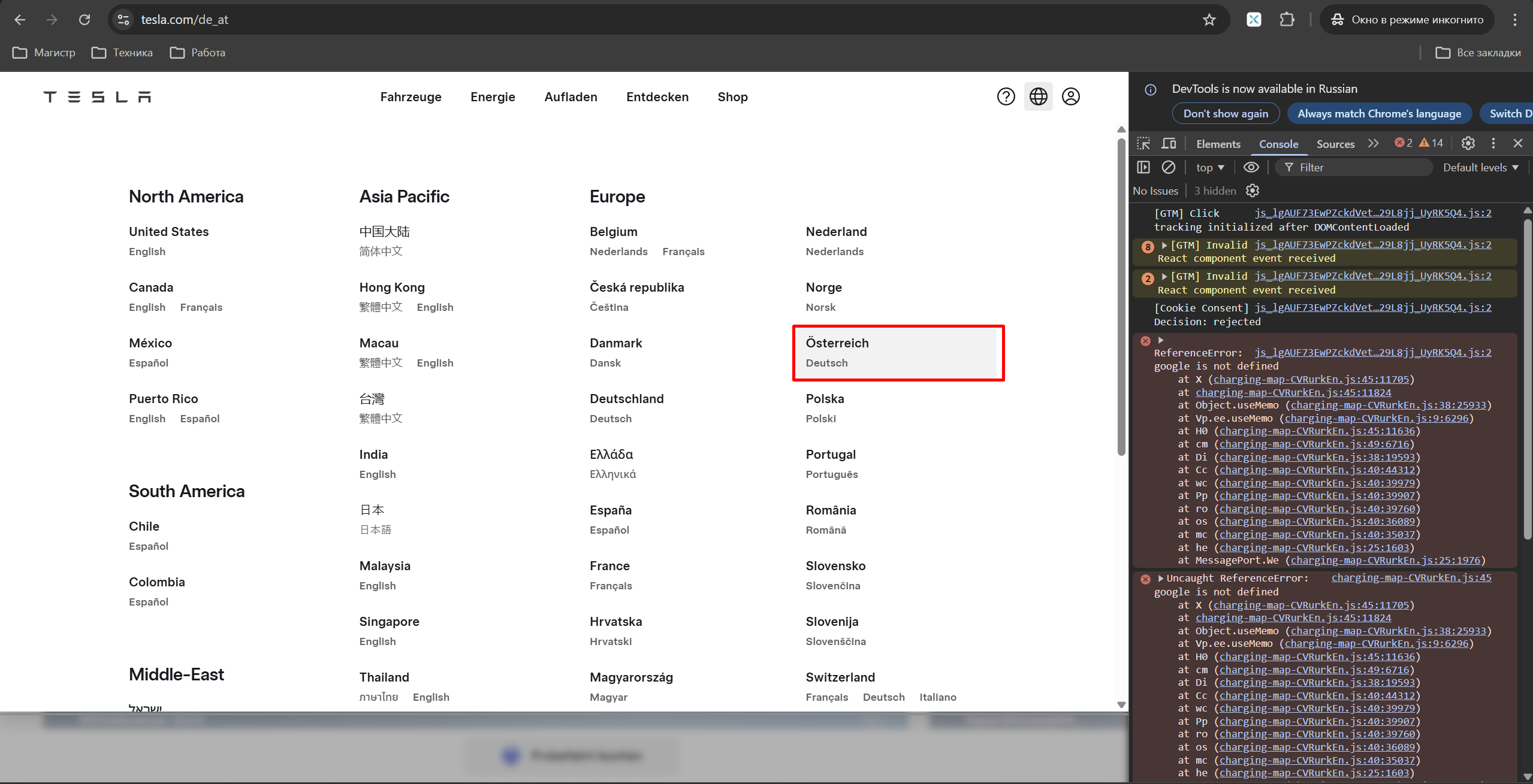The width and height of the screenshot is (1533, 784).
Task: Toggle the device toolbar icon in DevTools
Action: pos(1169,144)
